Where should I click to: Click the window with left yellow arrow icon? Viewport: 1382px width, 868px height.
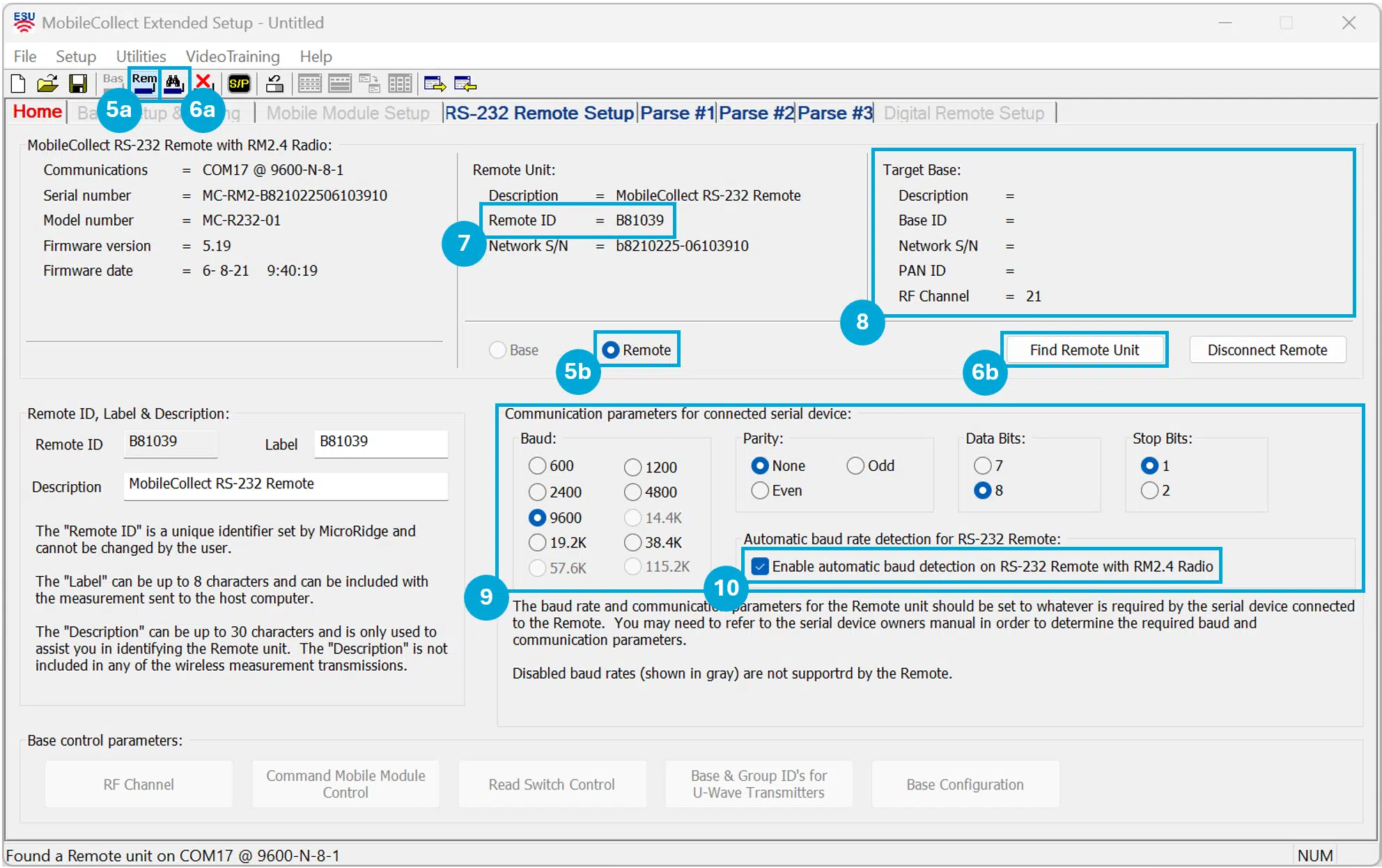coord(465,84)
